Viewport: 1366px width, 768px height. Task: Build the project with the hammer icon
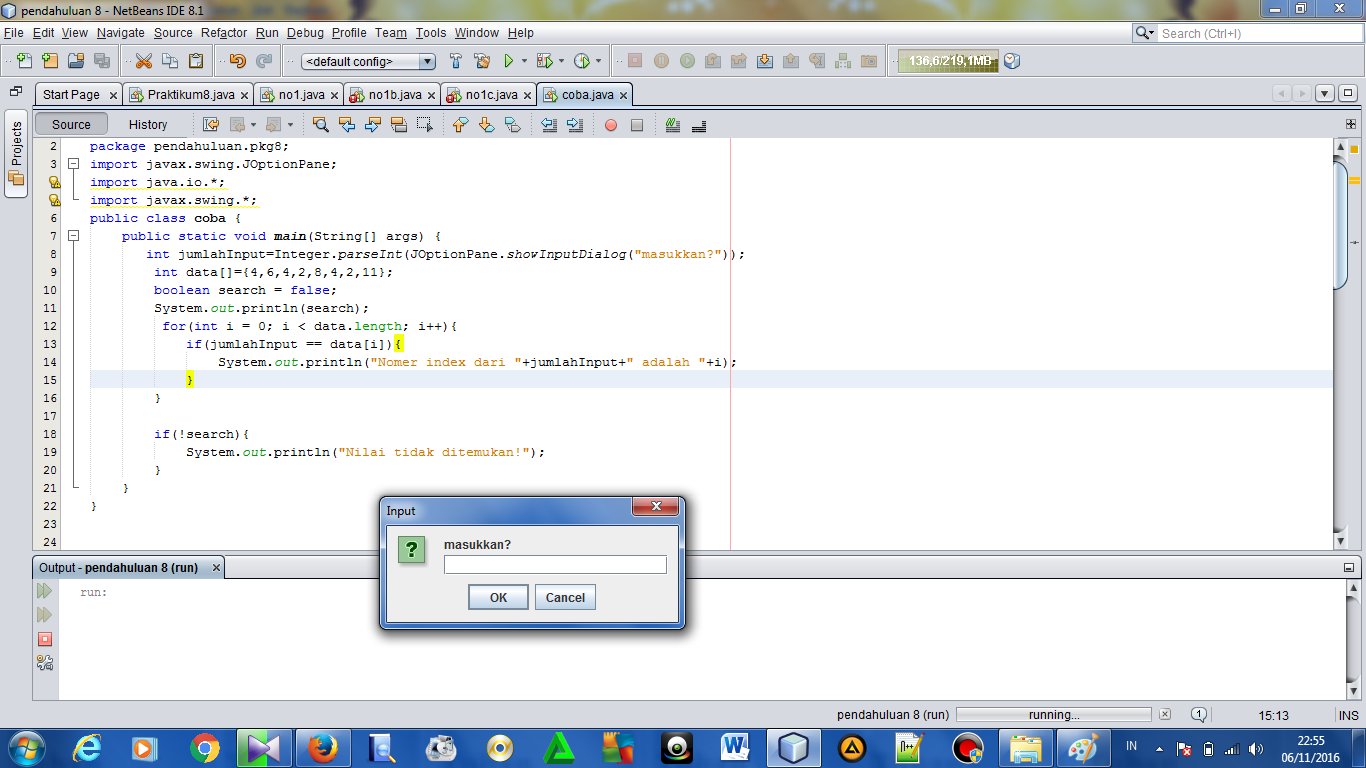pos(457,61)
